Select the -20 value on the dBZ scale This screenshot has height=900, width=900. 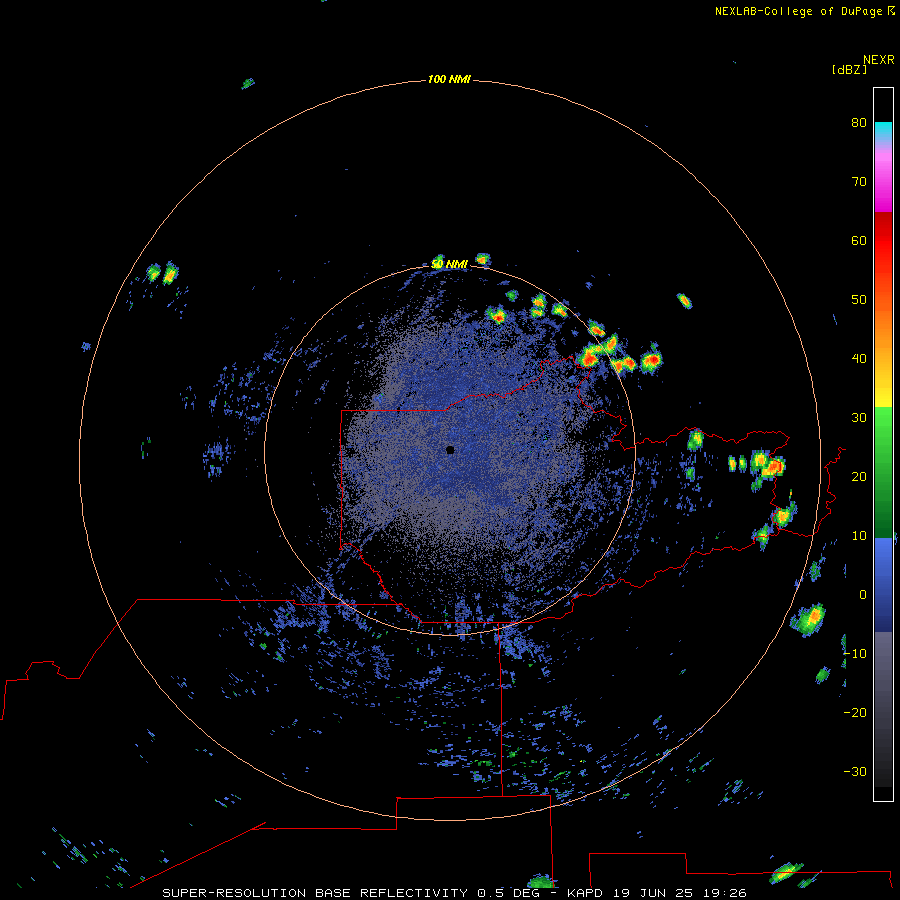855,712
